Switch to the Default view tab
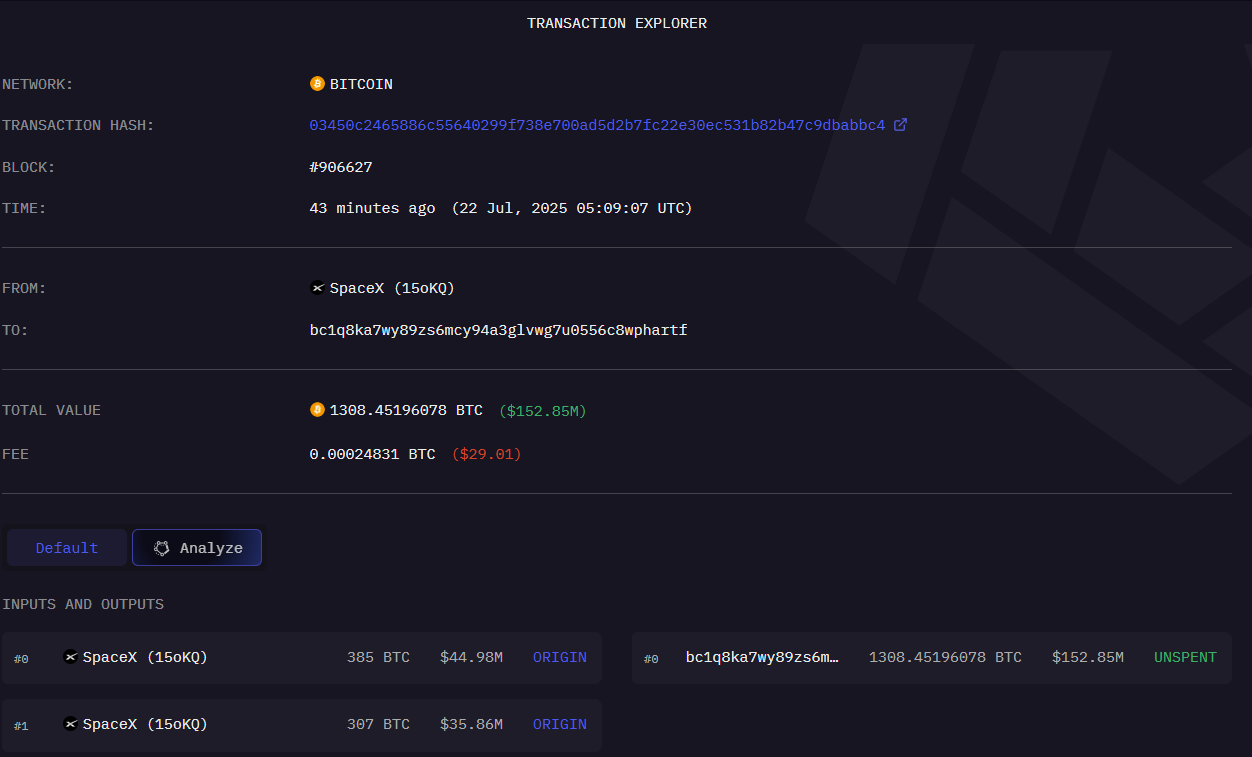 point(67,548)
